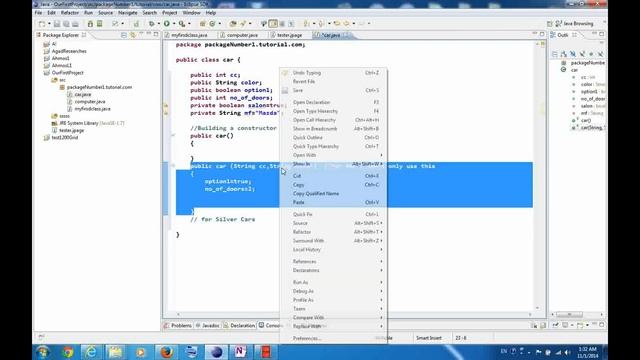Choose Cut from the context menu
640x360 pixels.
pos(333,176)
